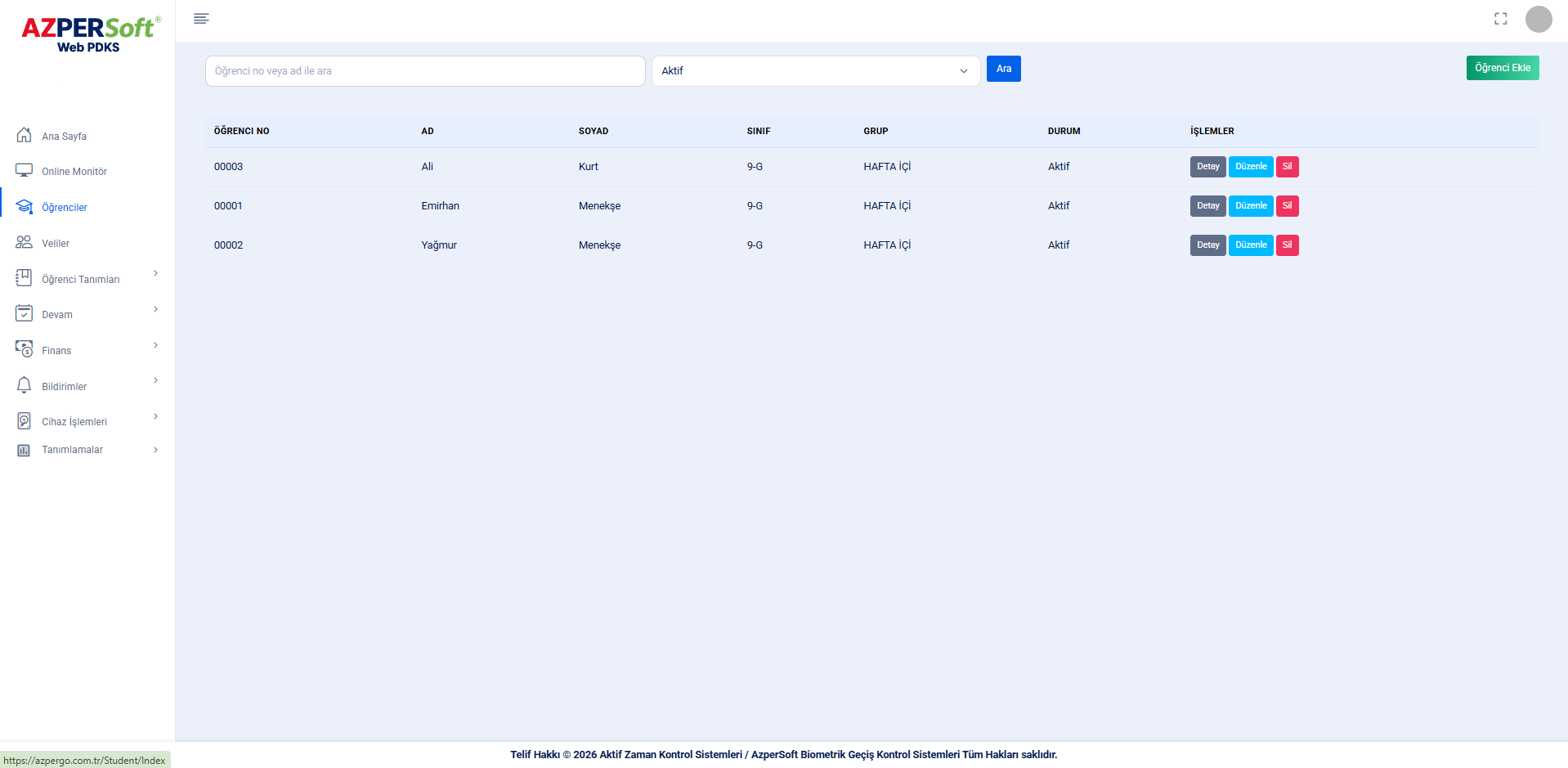Click the name Ali
This screenshot has height=768, width=1568.
427,167
